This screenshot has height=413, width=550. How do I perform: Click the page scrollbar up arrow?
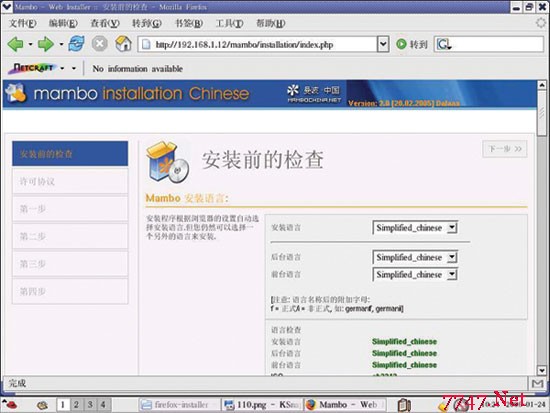pos(542,85)
